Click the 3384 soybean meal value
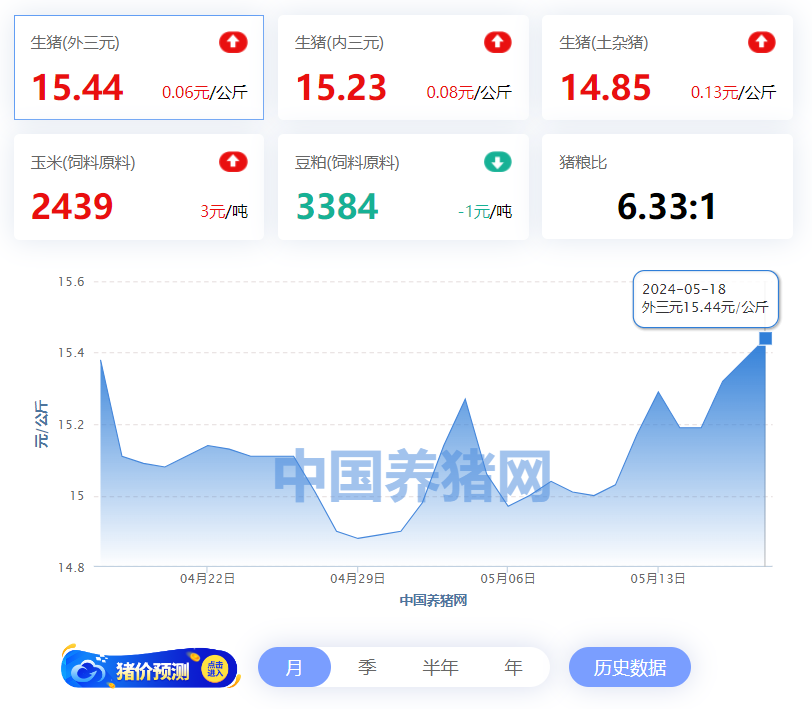This screenshot has height=709, width=812. [x=337, y=207]
